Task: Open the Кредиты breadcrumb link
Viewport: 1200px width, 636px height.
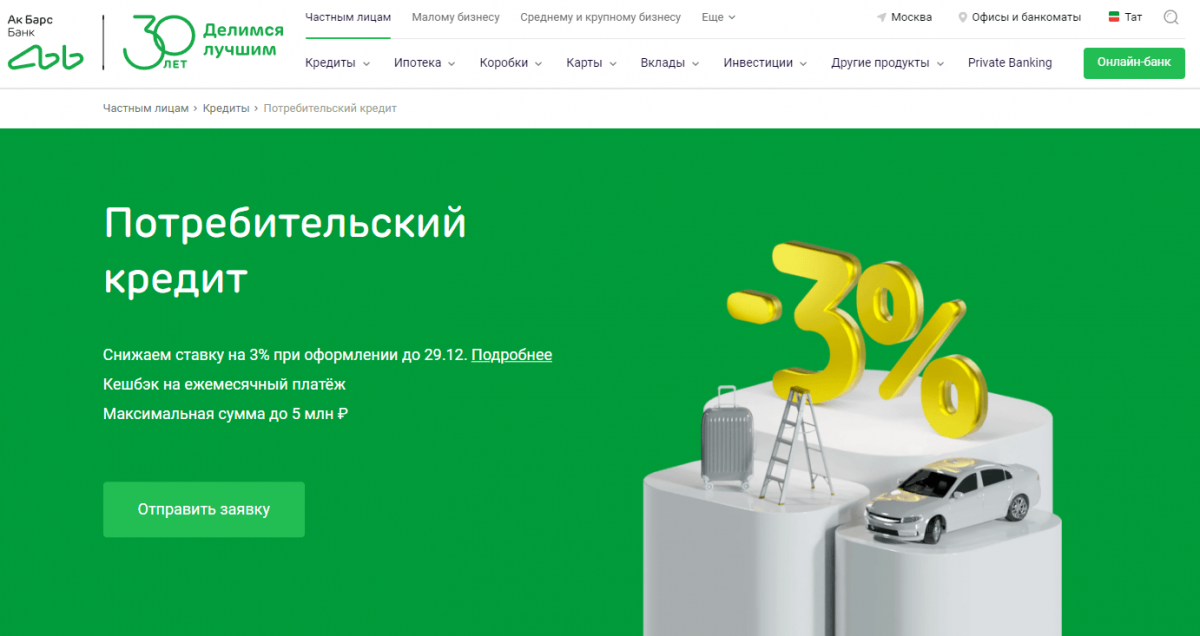Action: click(x=226, y=108)
